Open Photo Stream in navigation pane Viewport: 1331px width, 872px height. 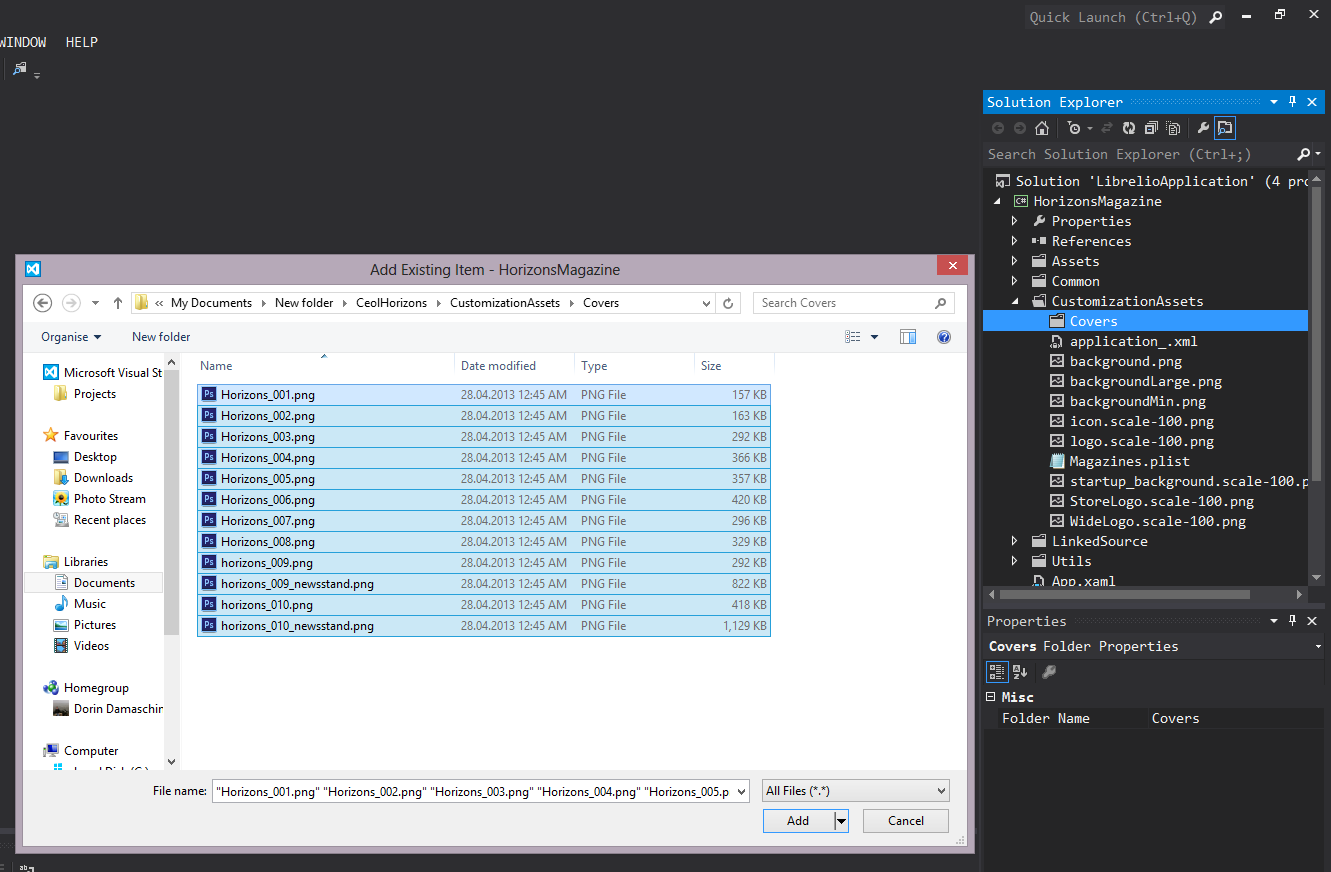click(x=109, y=499)
